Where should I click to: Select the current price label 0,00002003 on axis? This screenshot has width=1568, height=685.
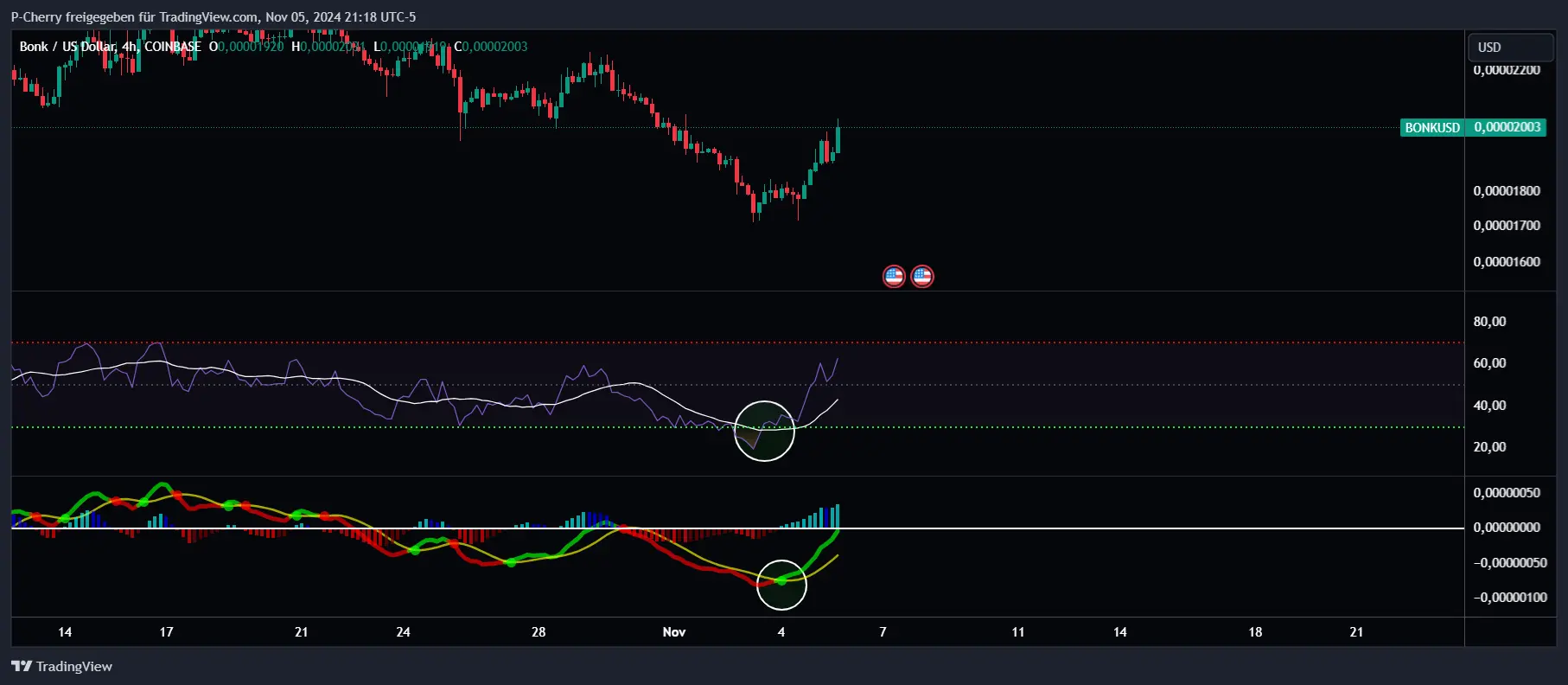1507,127
